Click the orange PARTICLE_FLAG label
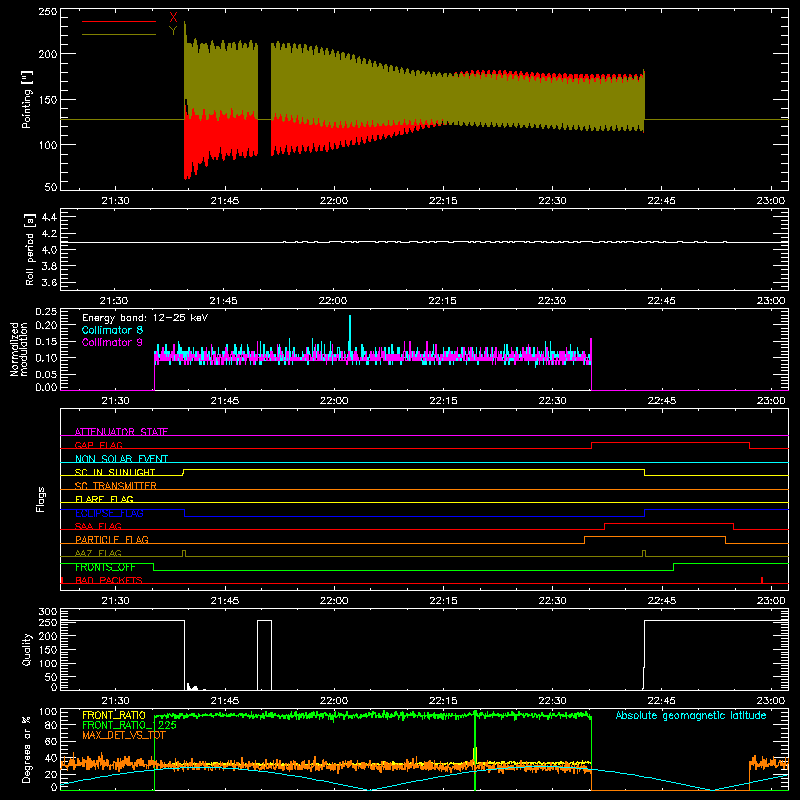 112,539
